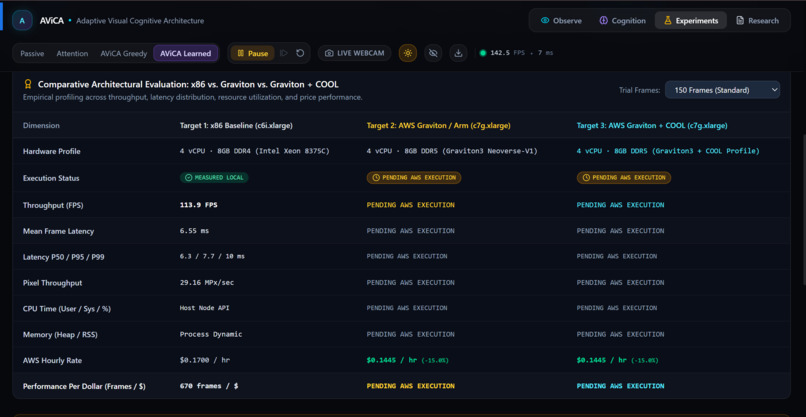Switch to the Cognition tab
This screenshot has width=806, height=417.
coord(622,21)
